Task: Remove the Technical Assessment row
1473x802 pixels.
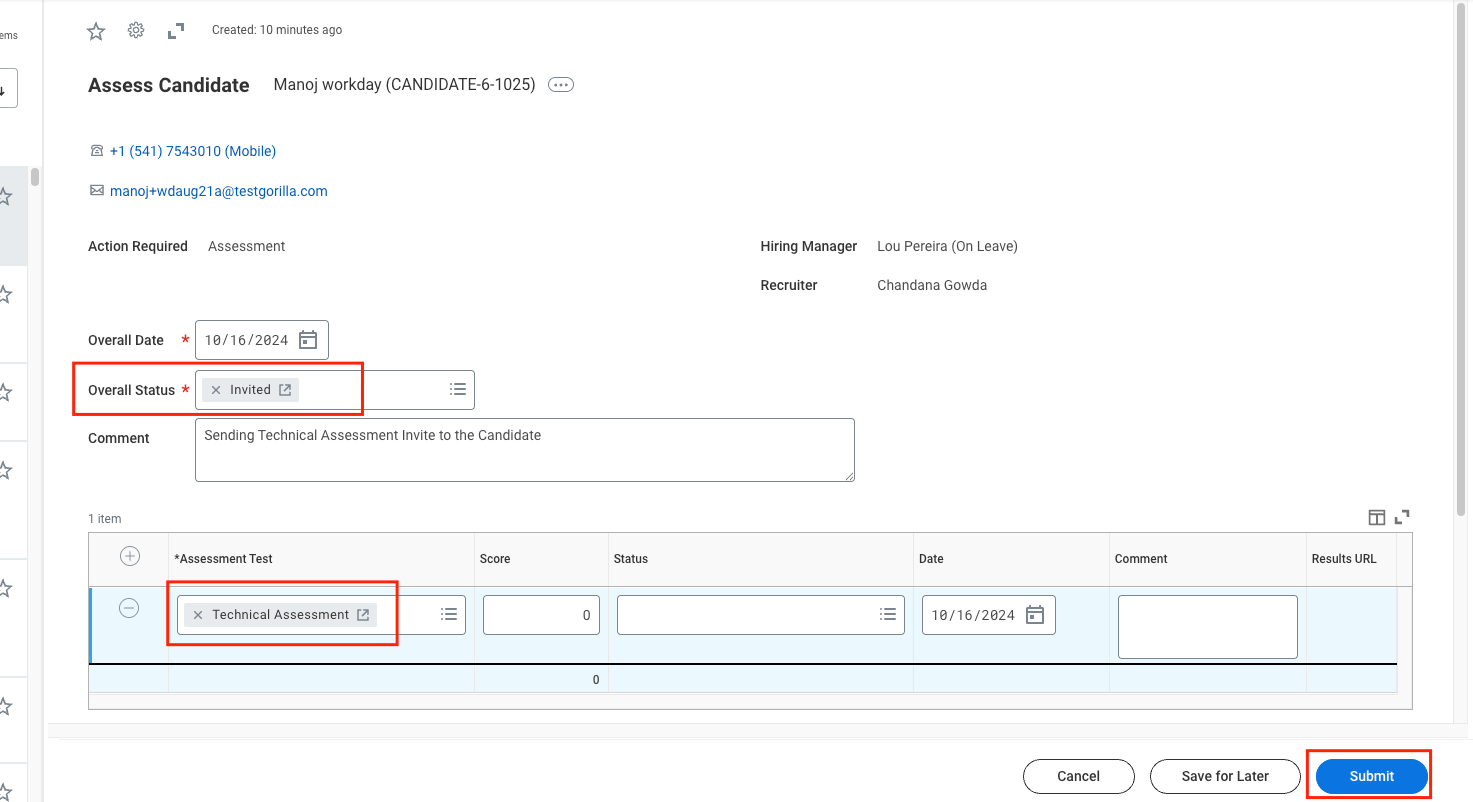Action: (x=128, y=608)
